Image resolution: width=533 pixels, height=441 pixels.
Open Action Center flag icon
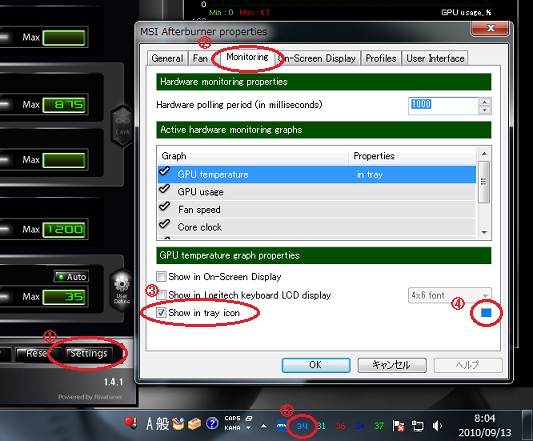click(398, 426)
